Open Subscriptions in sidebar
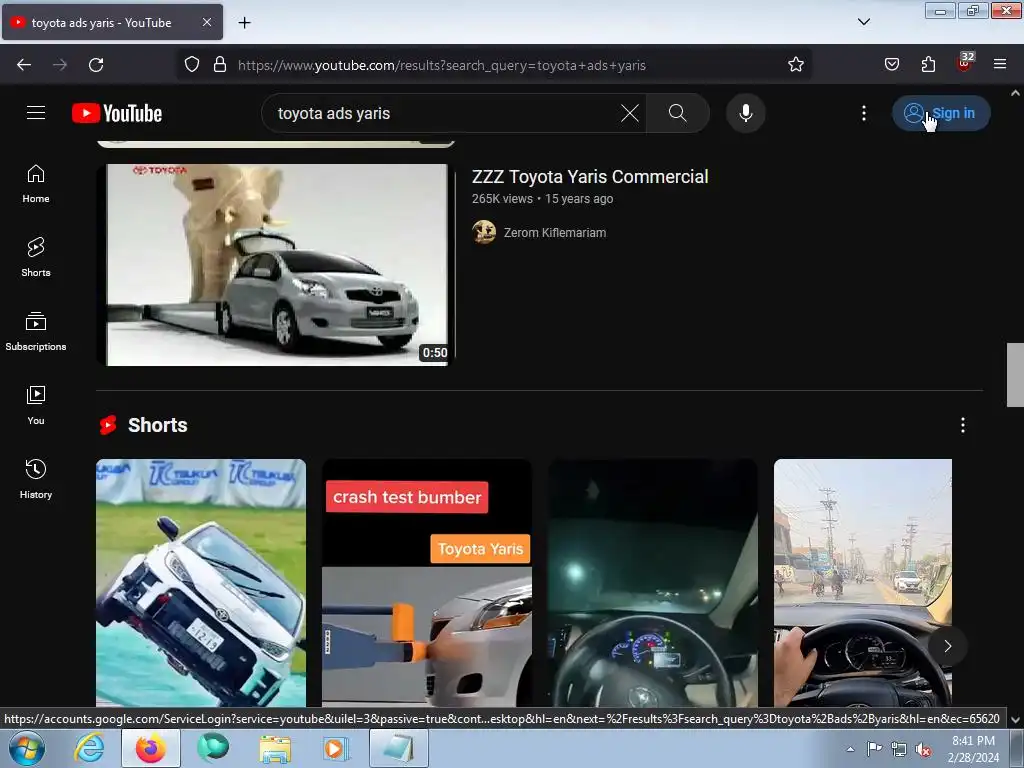Screen dimensions: 1024x768 (36, 331)
